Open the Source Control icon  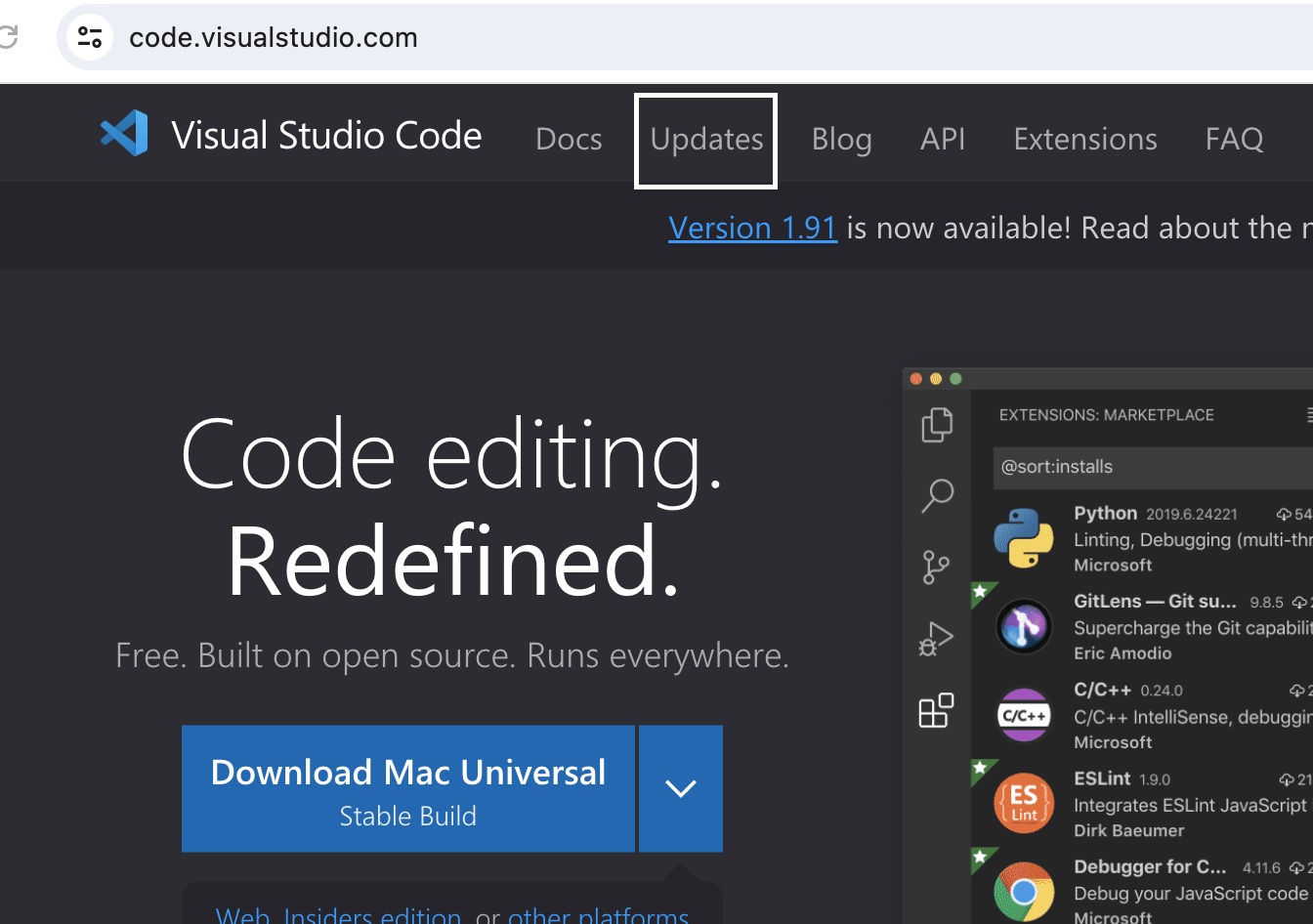[x=936, y=567]
